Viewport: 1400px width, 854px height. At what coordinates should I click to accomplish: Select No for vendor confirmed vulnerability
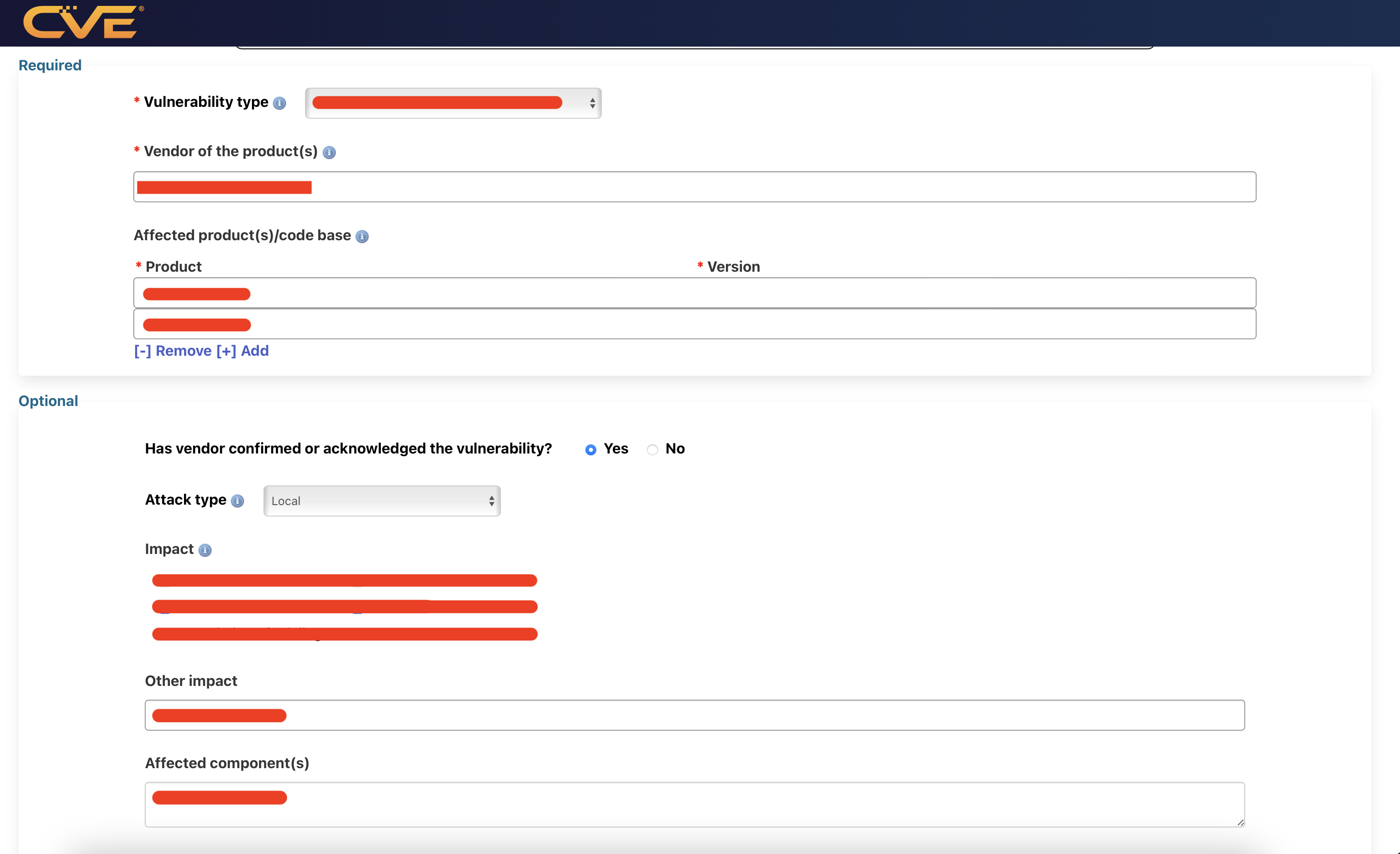coord(652,449)
